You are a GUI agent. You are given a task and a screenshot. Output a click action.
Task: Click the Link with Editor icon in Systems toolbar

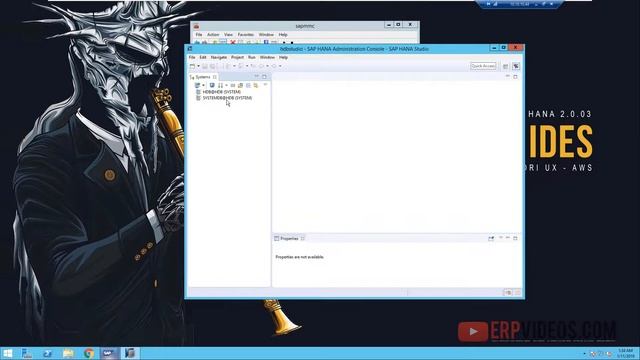pos(256,85)
